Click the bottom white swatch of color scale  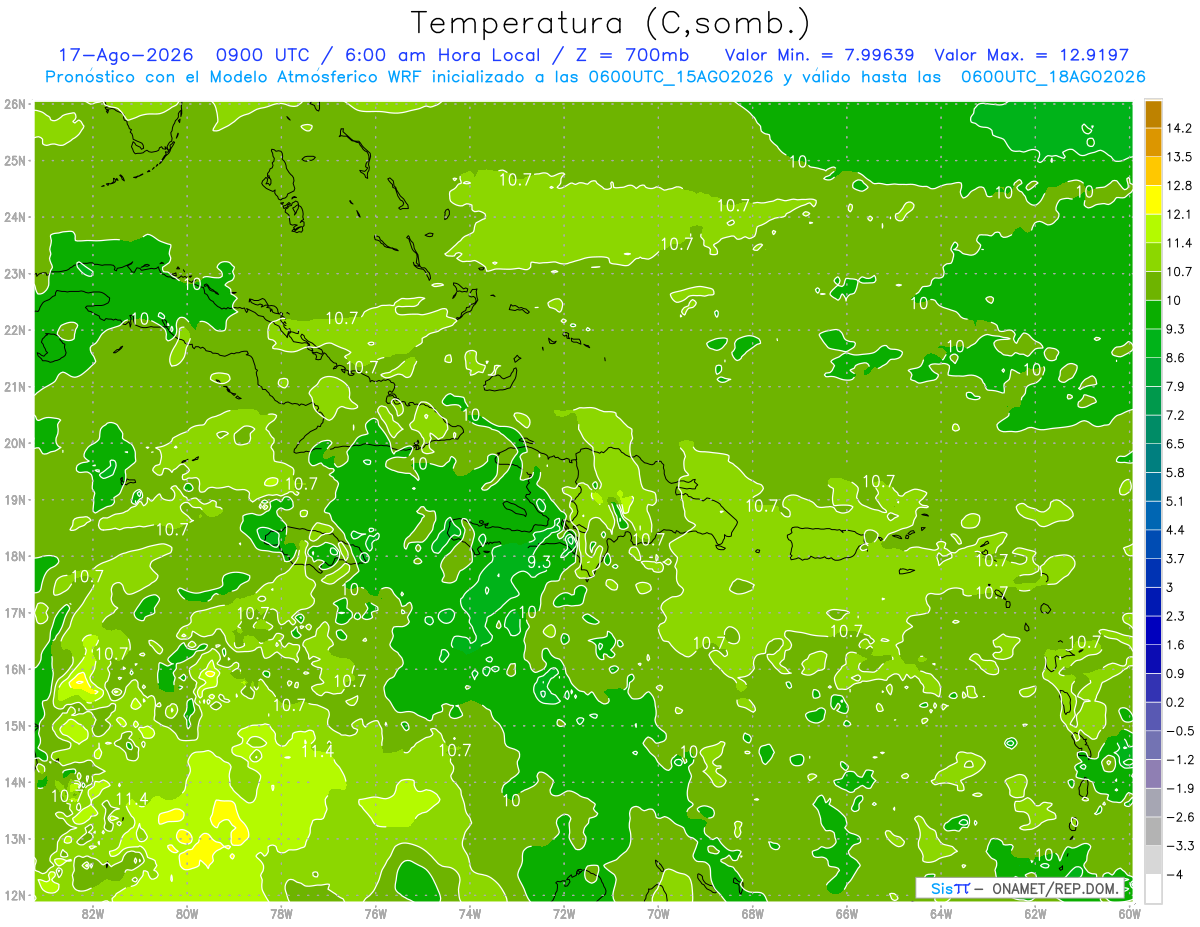pyautogui.click(x=1153, y=888)
